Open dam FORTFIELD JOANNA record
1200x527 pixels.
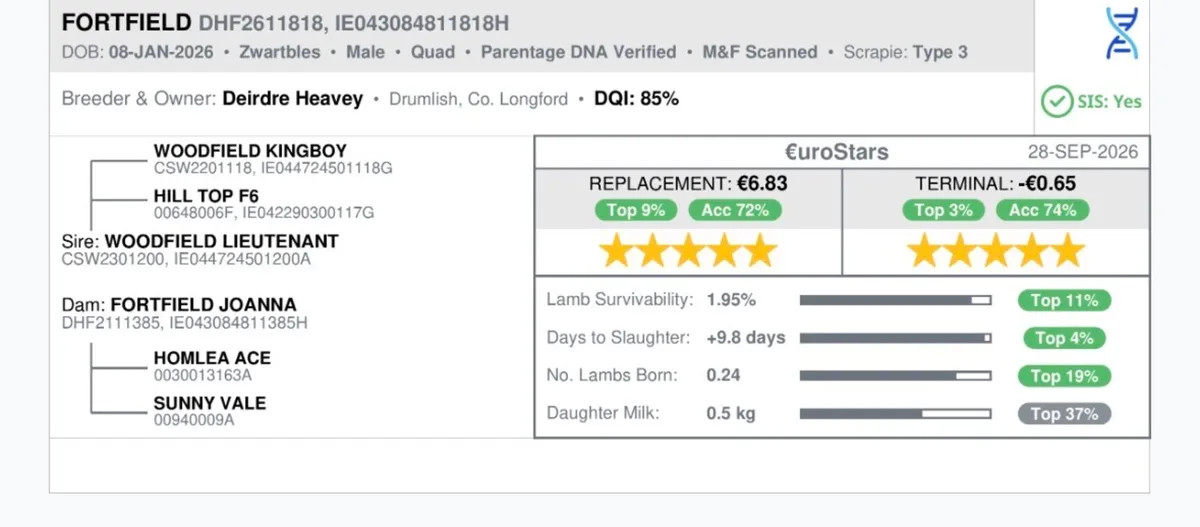tap(203, 305)
